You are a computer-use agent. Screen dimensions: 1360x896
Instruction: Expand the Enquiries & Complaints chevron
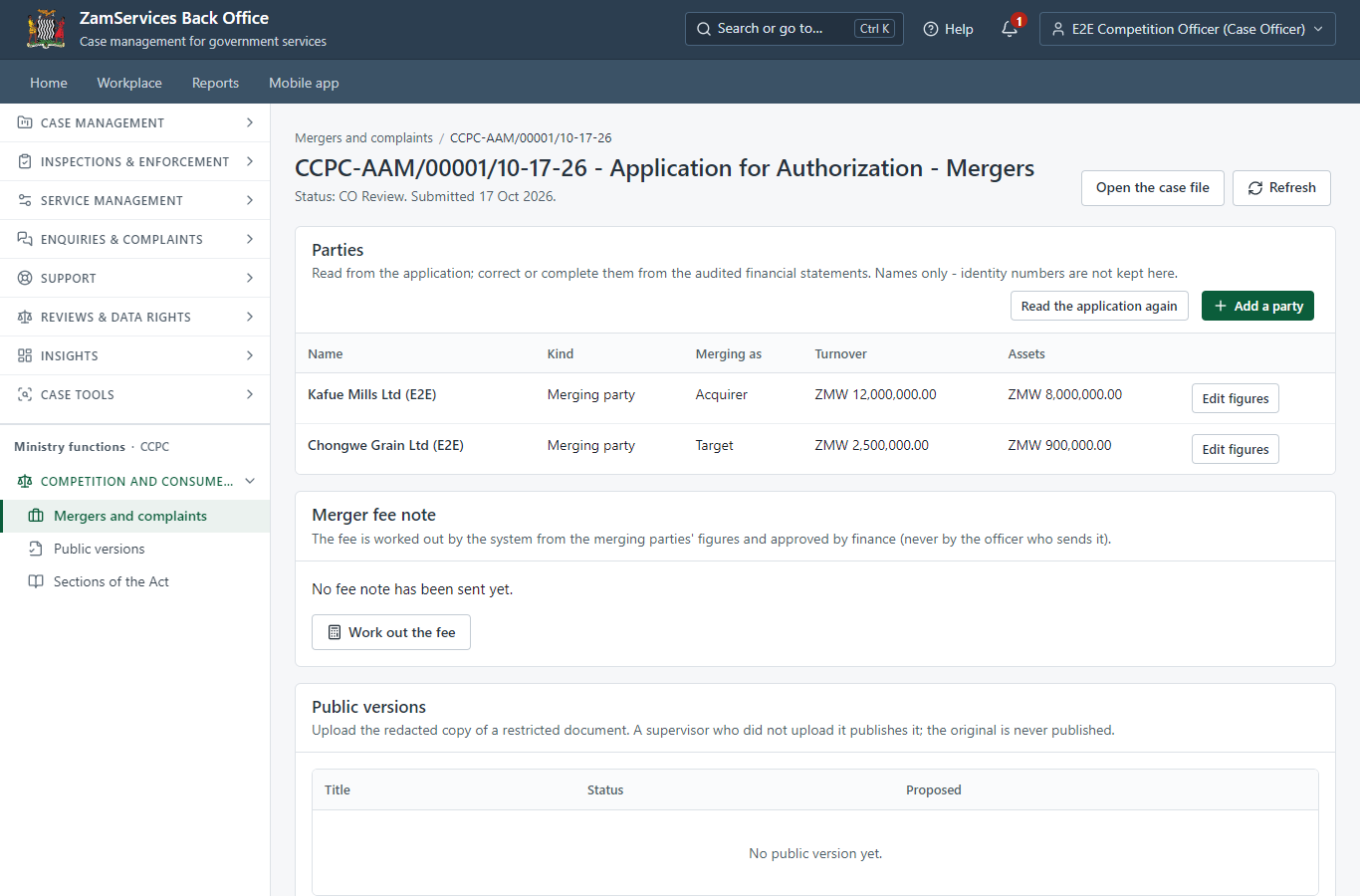click(x=250, y=239)
